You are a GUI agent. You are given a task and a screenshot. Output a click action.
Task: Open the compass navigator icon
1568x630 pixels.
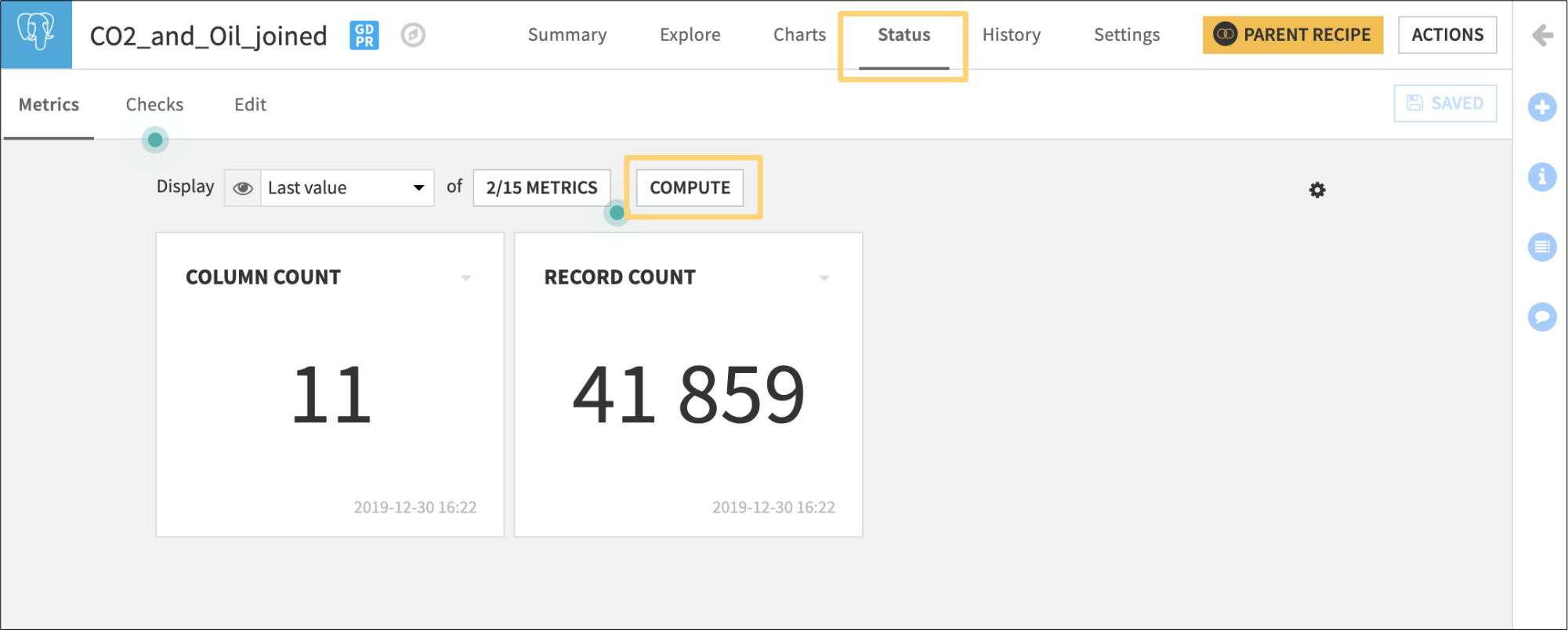[413, 35]
